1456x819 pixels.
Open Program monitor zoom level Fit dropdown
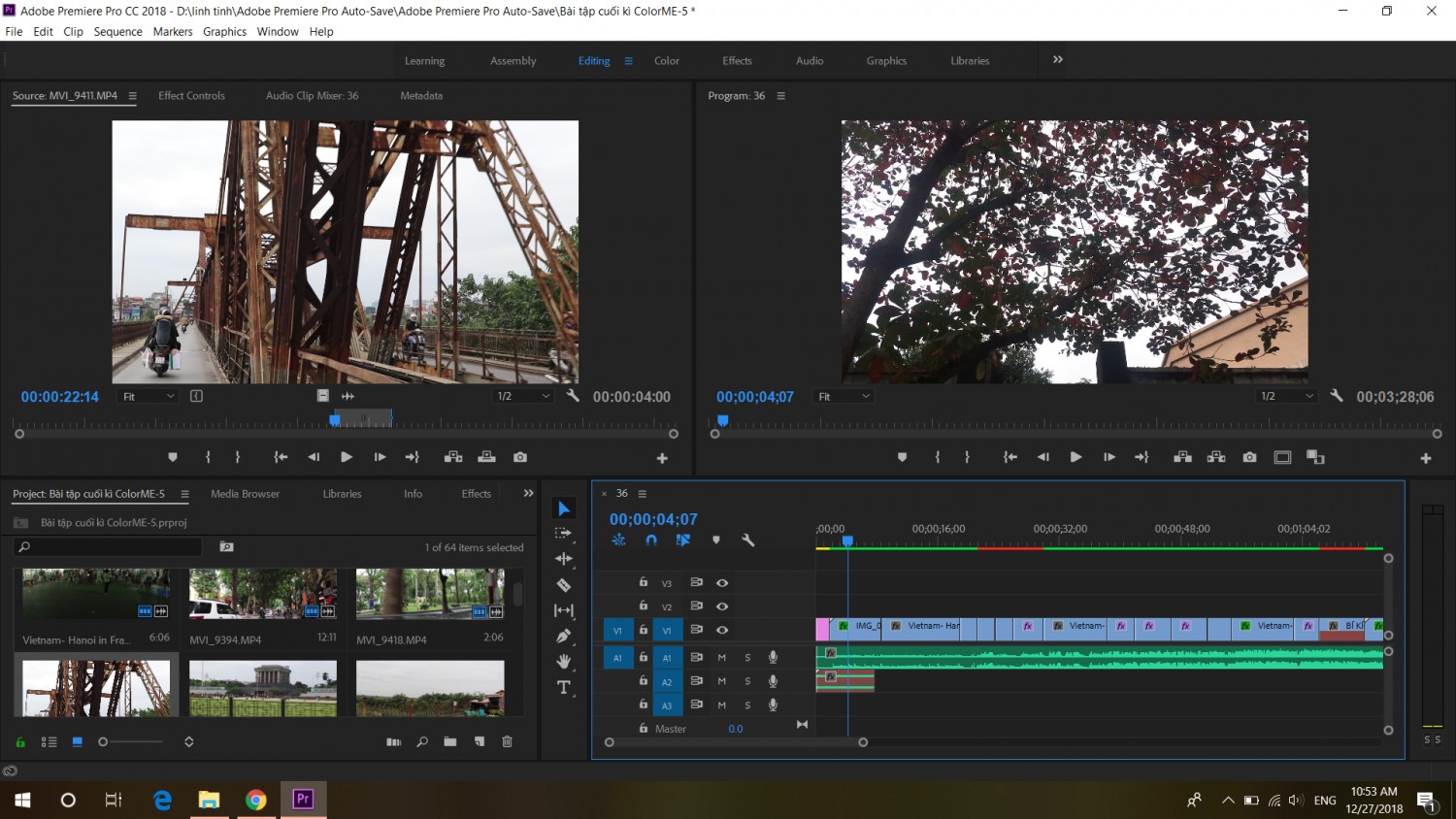click(844, 396)
